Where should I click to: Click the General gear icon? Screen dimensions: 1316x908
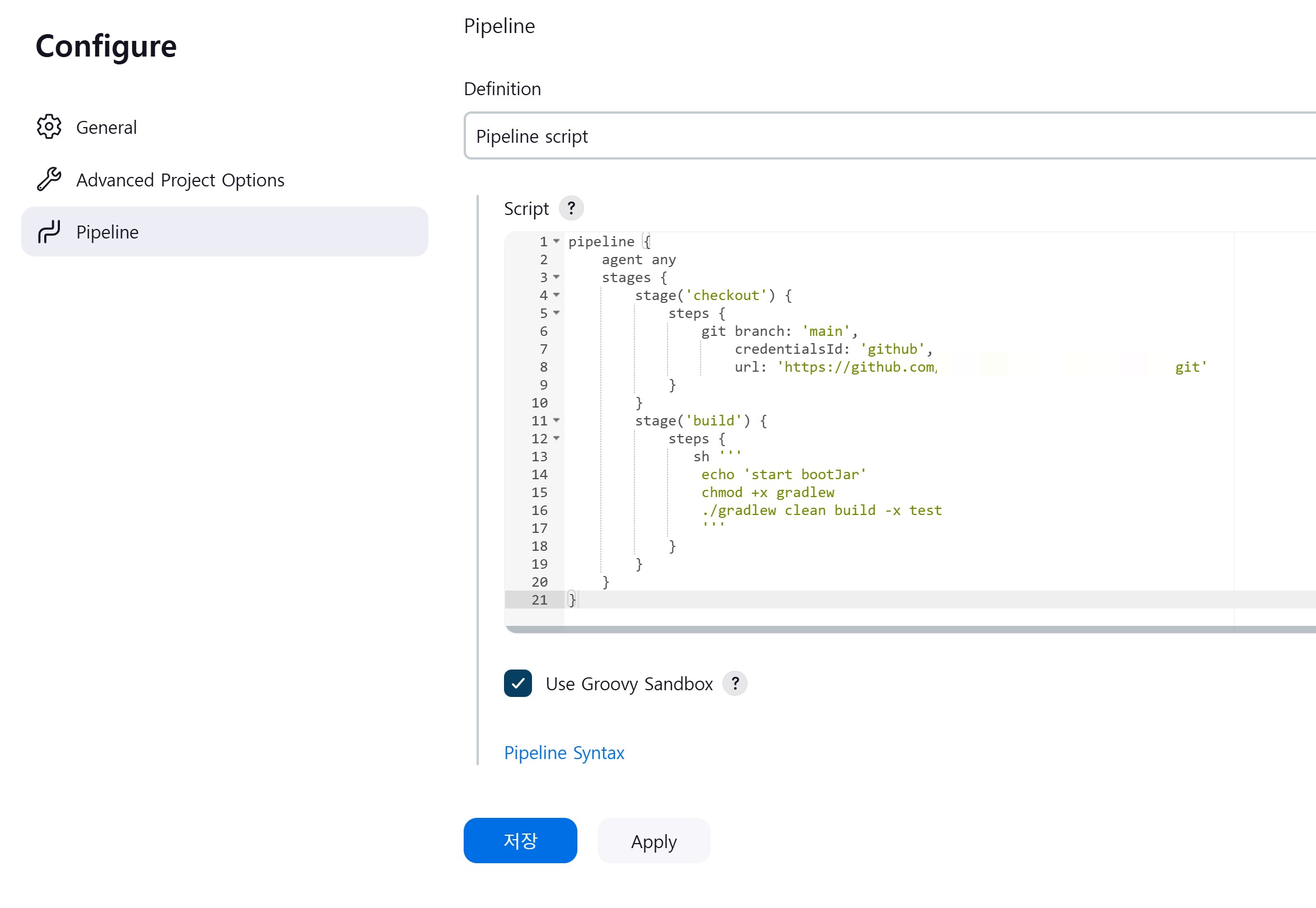click(49, 127)
